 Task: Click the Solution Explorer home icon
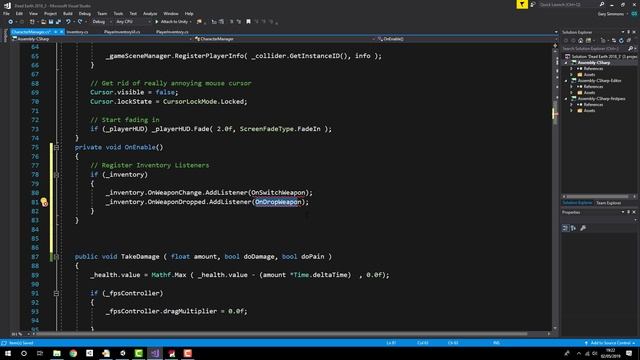tap(580, 40)
